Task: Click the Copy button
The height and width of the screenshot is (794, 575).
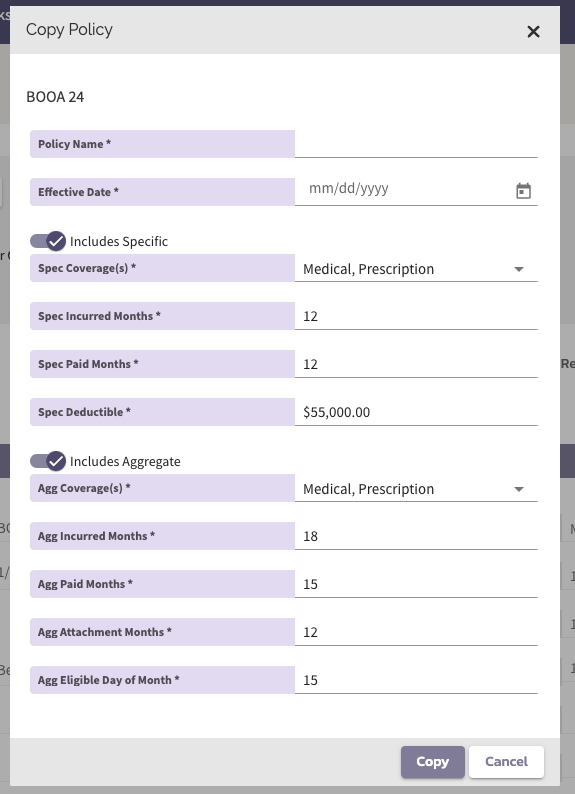Action: coord(432,762)
